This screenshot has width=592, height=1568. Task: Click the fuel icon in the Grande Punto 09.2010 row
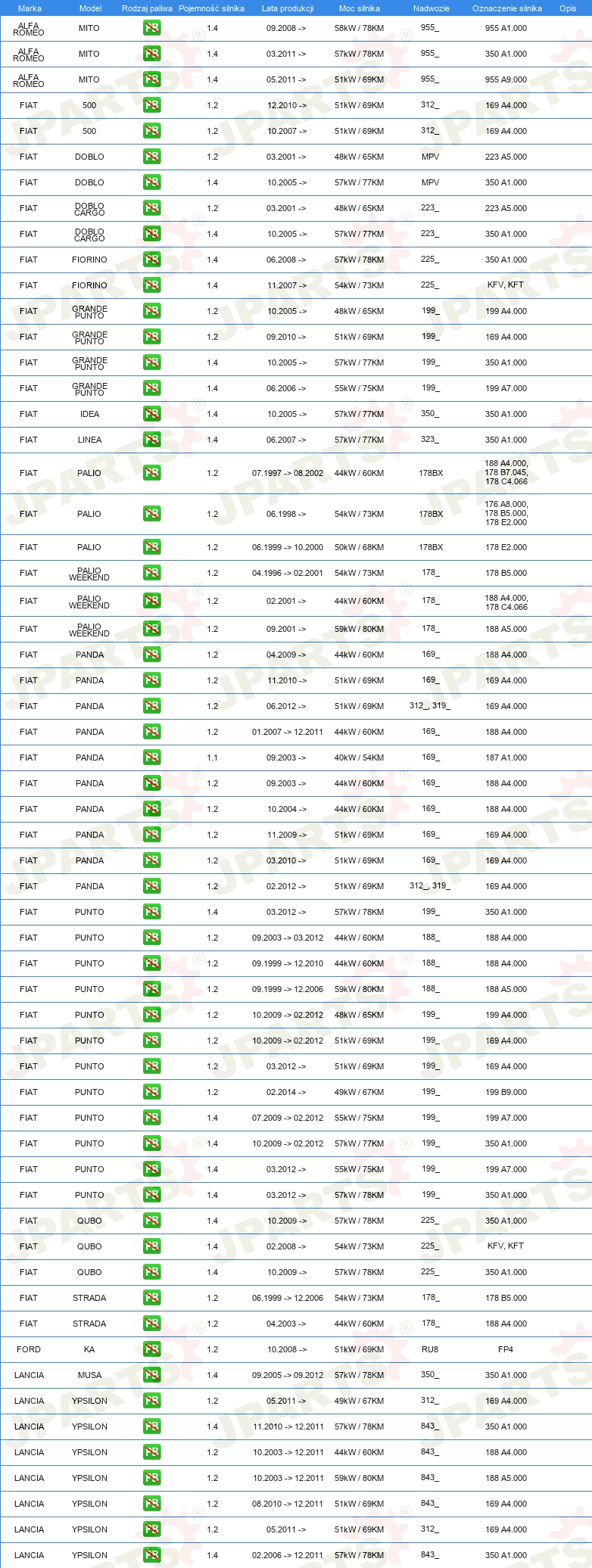click(151, 337)
